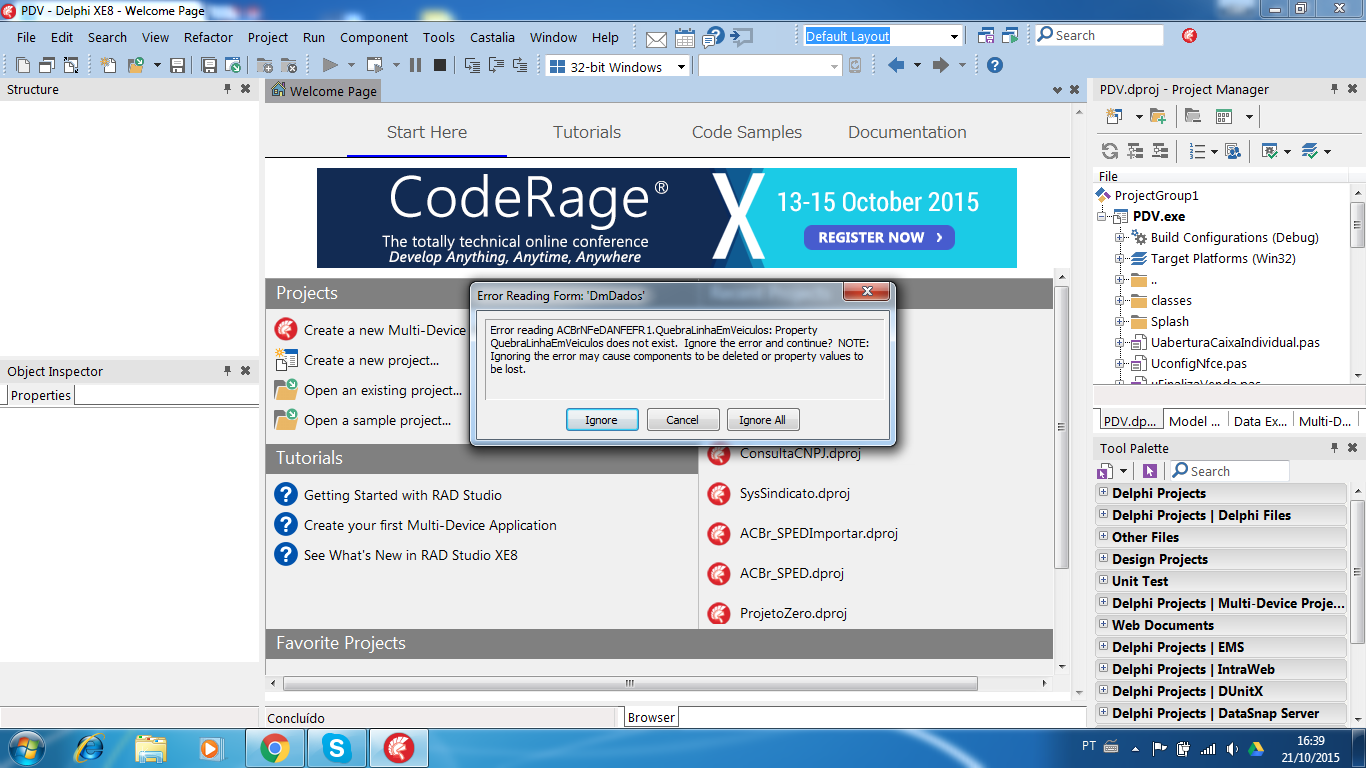This screenshot has height=768, width=1366.
Task: Click the Set debug desktop icon
Action: click(1010, 36)
